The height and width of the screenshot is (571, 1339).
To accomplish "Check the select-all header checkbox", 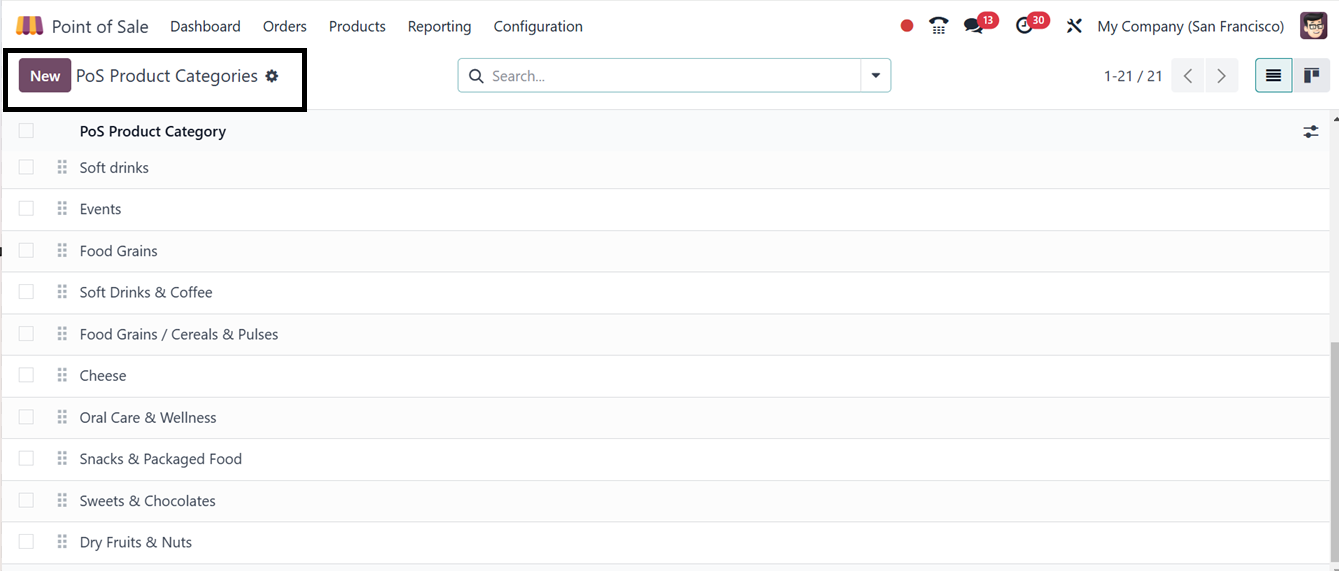I will coord(26,131).
